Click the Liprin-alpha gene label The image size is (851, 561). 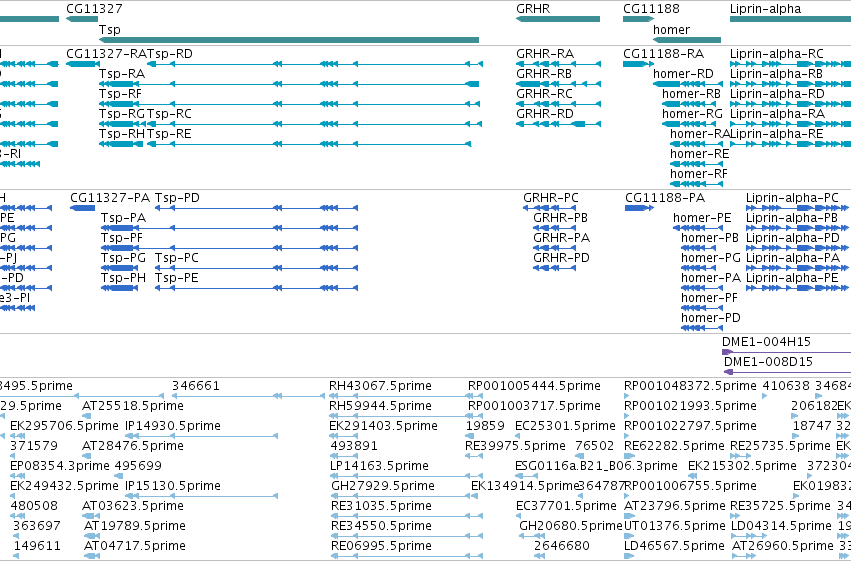tap(765, 9)
